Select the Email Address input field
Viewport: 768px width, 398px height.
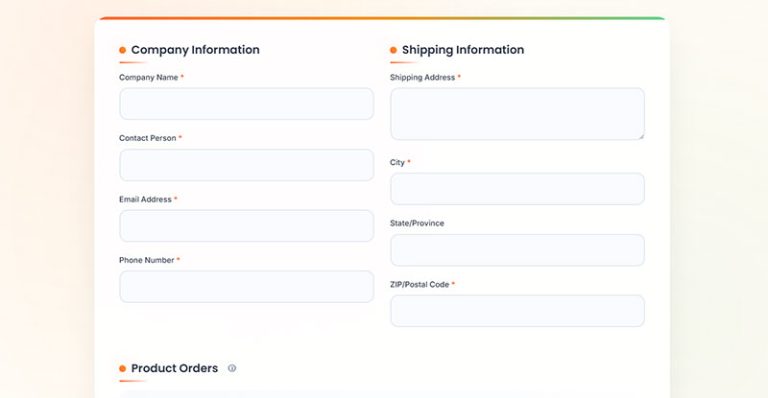click(246, 226)
